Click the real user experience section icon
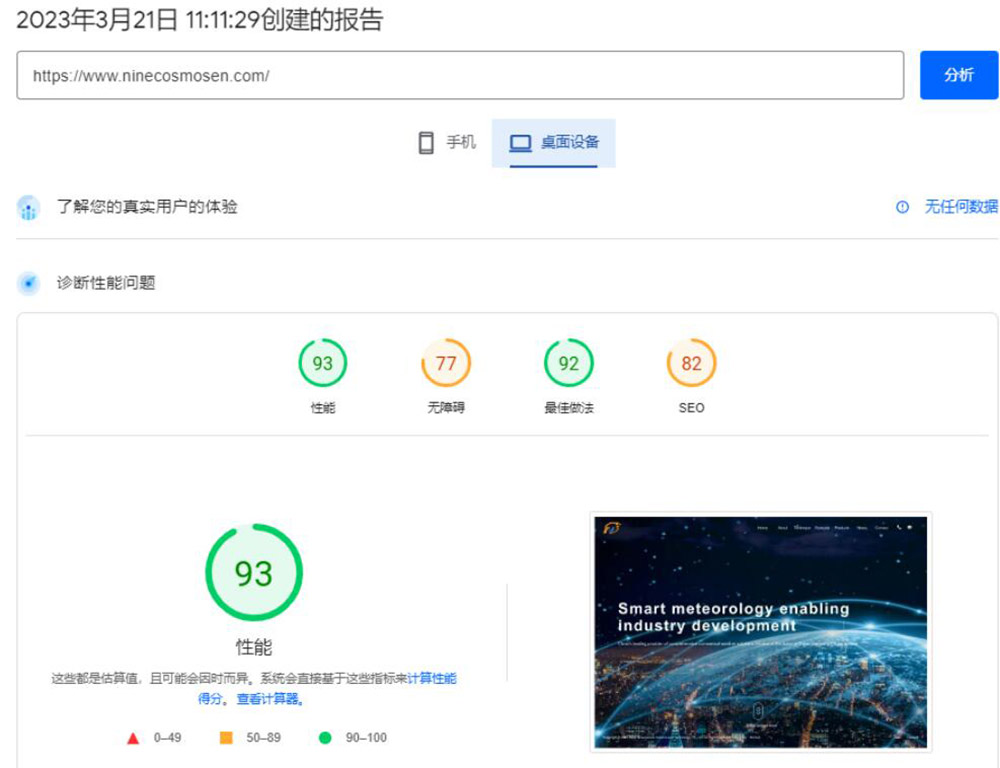This screenshot has height=768, width=1000. [x=29, y=208]
